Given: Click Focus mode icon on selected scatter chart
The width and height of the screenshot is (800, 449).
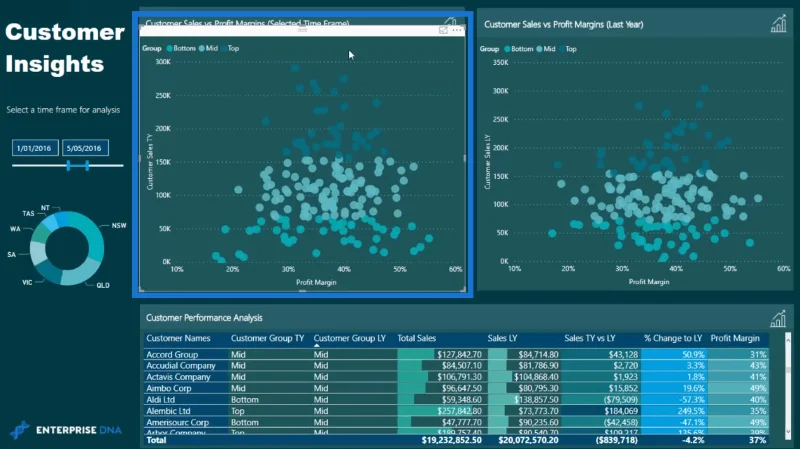Looking at the screenshot, I should (443, 31).
